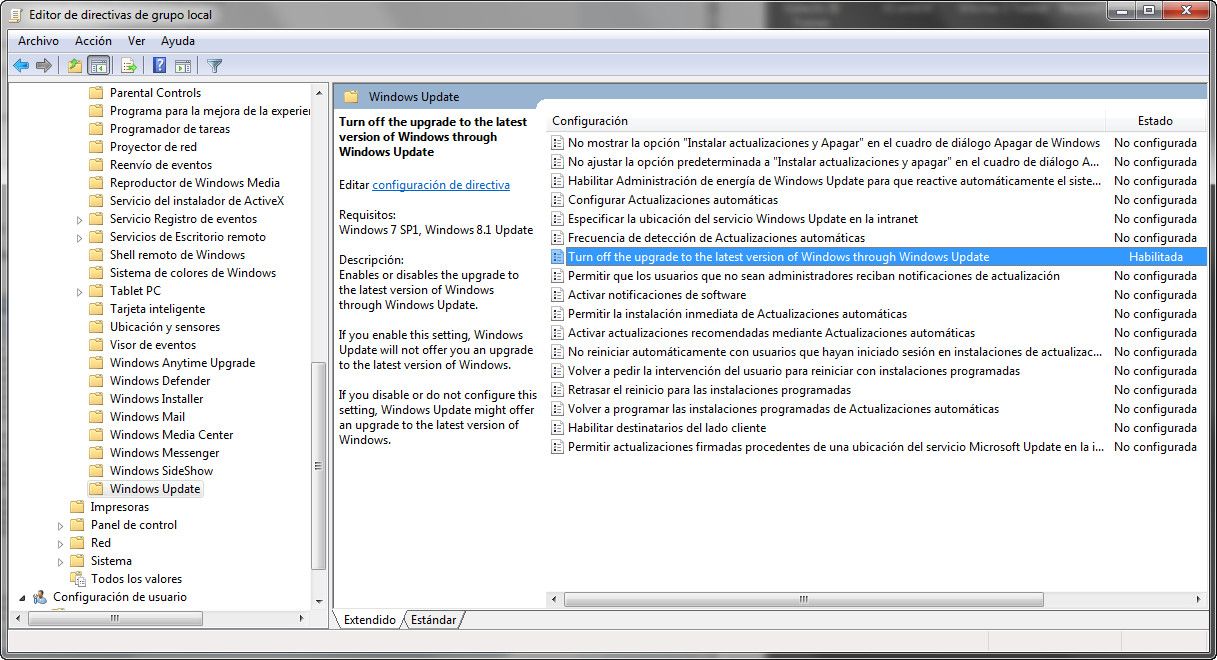Click the Parental Controls folder icon
This screenshot has width=1217, height=660.
click(96, 93)
